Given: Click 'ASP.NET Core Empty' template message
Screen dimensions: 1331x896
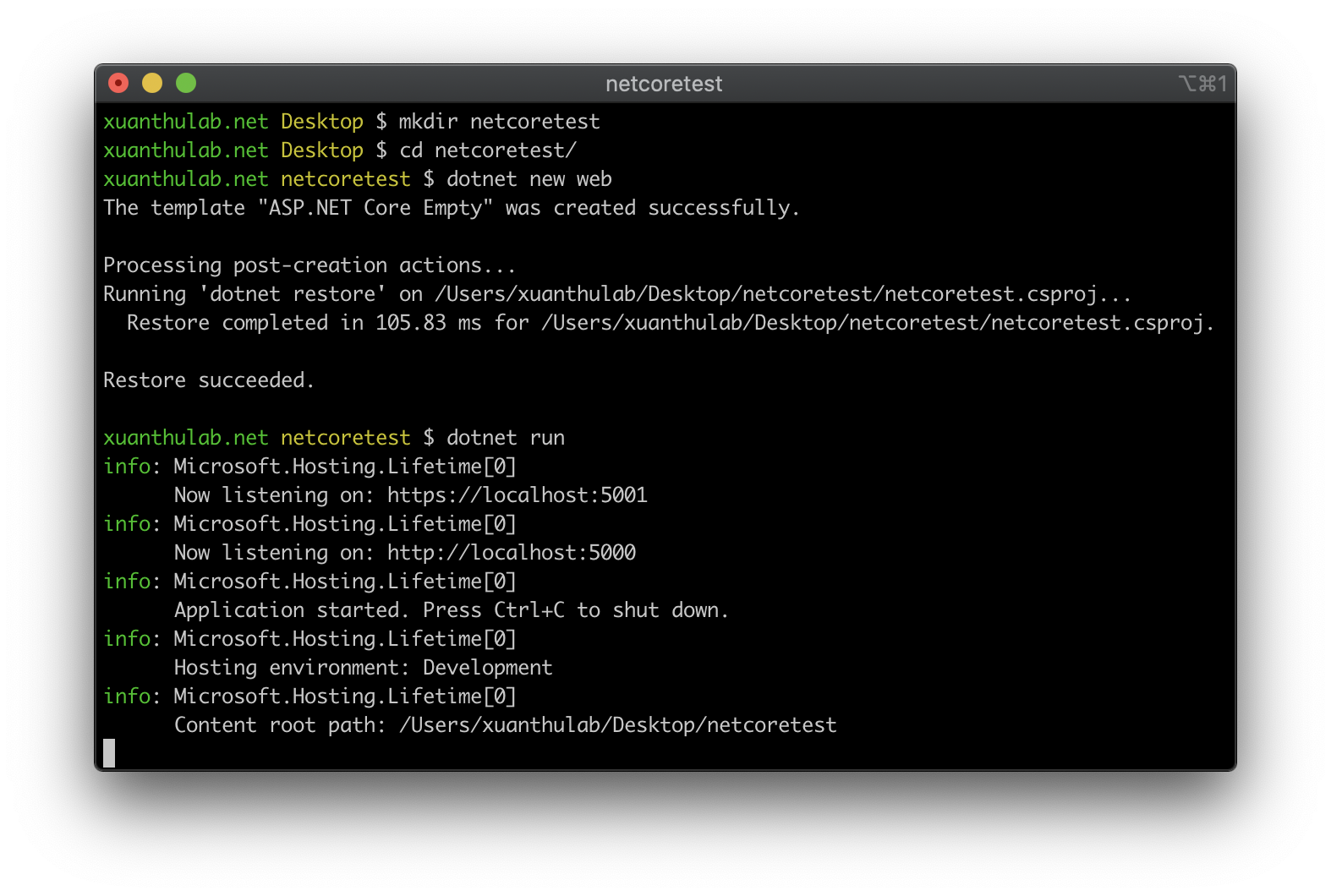Looking at the screenshot, I should point(452,208).
